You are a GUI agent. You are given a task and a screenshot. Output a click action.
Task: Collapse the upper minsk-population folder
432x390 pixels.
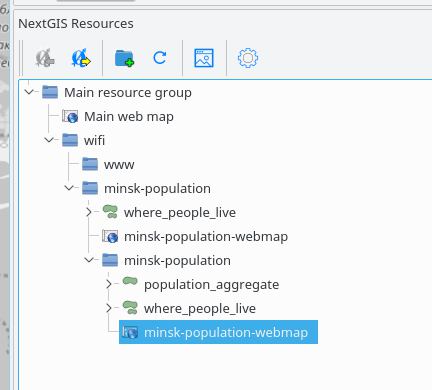(x=69, y=188)
